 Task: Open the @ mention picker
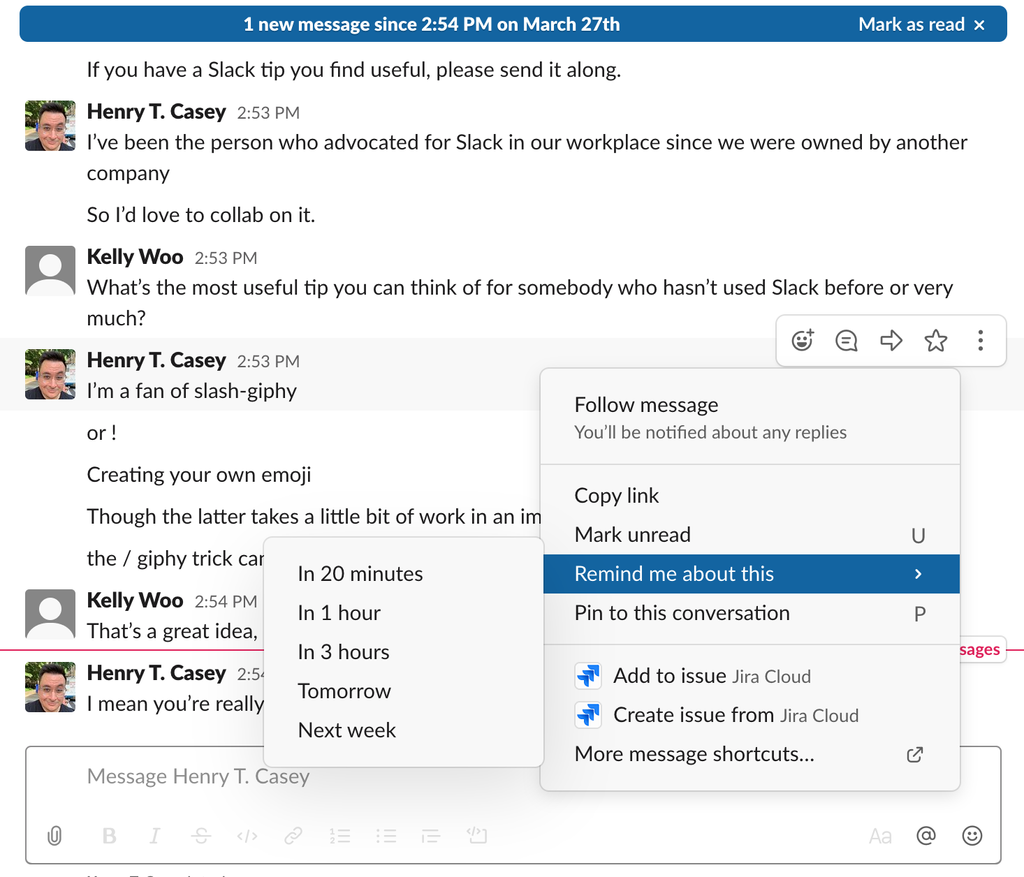[926, 836]
